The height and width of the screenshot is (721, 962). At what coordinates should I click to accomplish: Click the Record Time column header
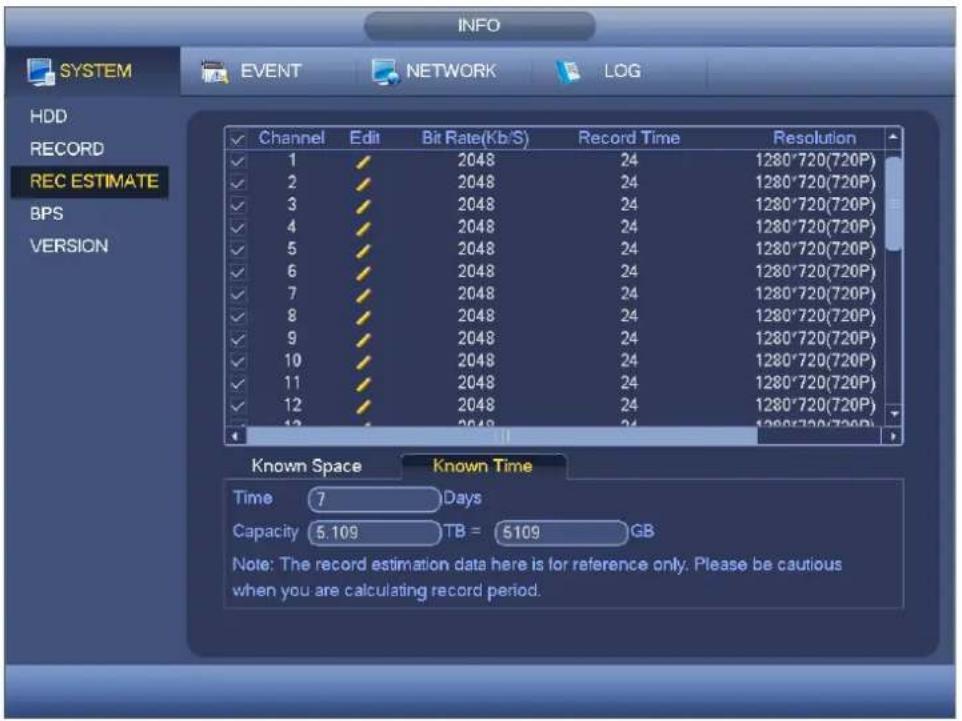[629, 138]
